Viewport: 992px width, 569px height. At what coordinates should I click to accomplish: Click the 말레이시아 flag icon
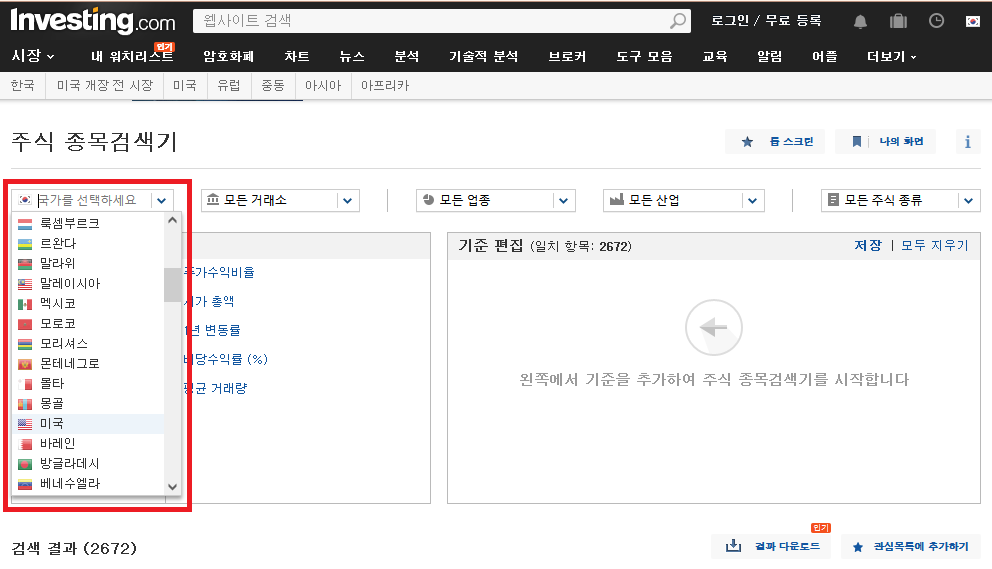pos(25,284)
